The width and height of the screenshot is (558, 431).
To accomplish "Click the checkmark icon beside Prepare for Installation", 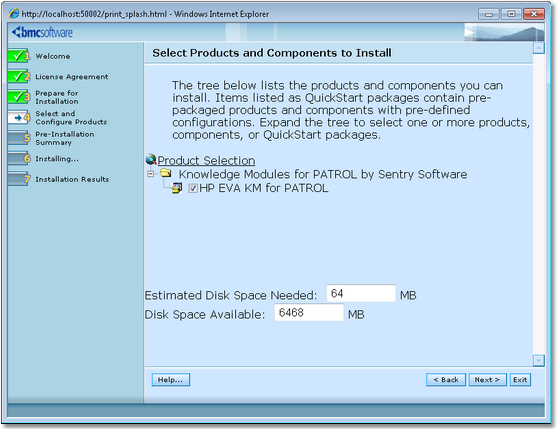I will (19, 97).
